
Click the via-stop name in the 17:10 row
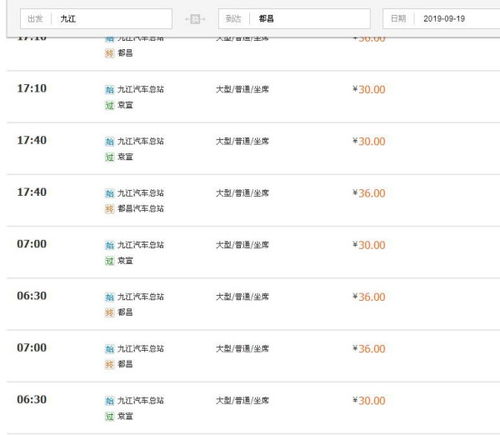click(125, 105)
